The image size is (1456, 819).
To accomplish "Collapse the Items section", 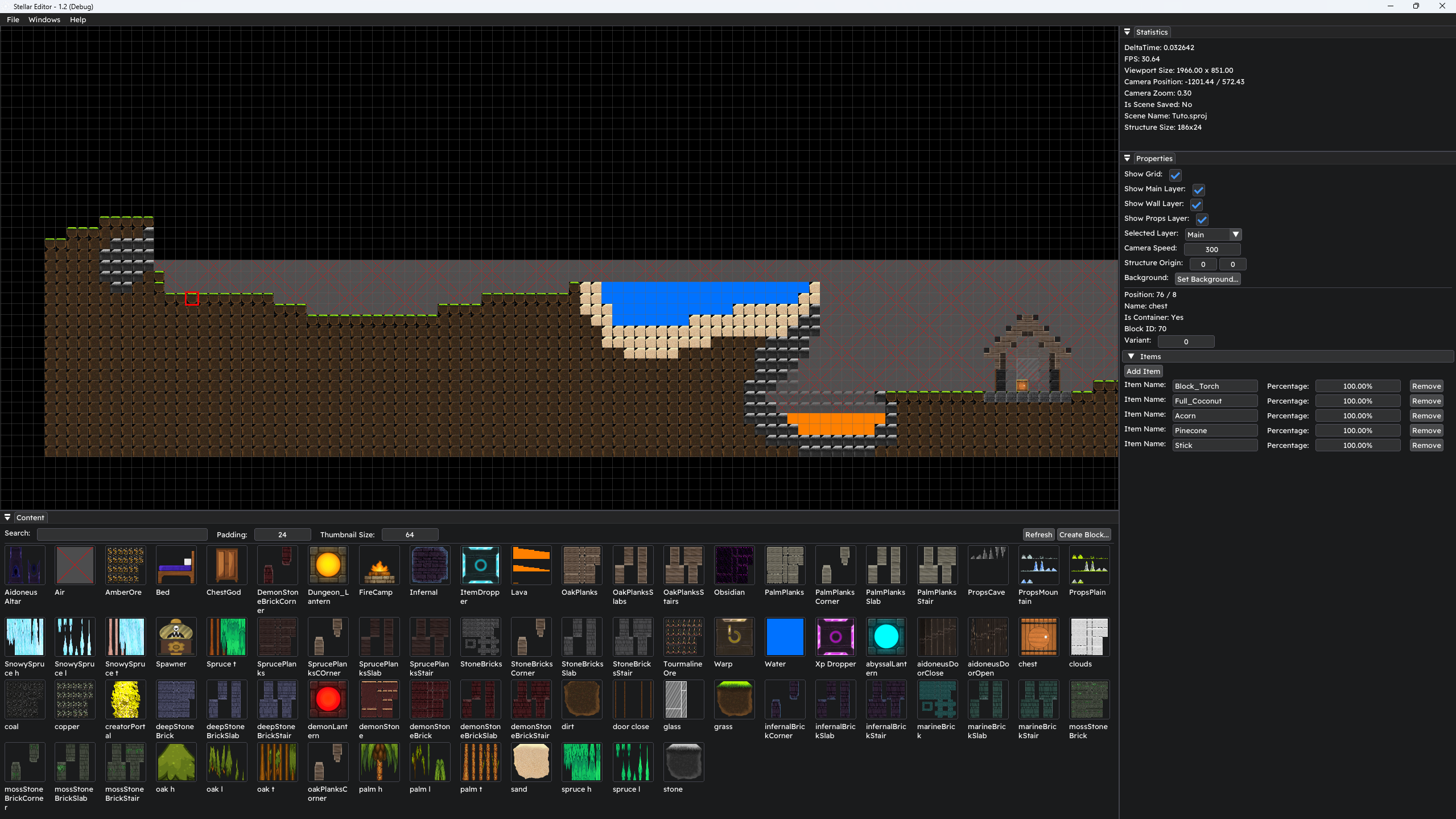I will (x=1131, y=357).
